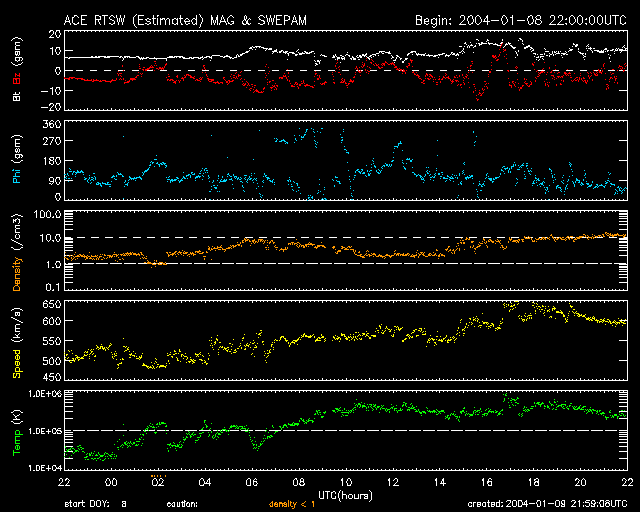Click the '360' tick on Phi axis
Screen dimensions: 640x512
point(52,124)
